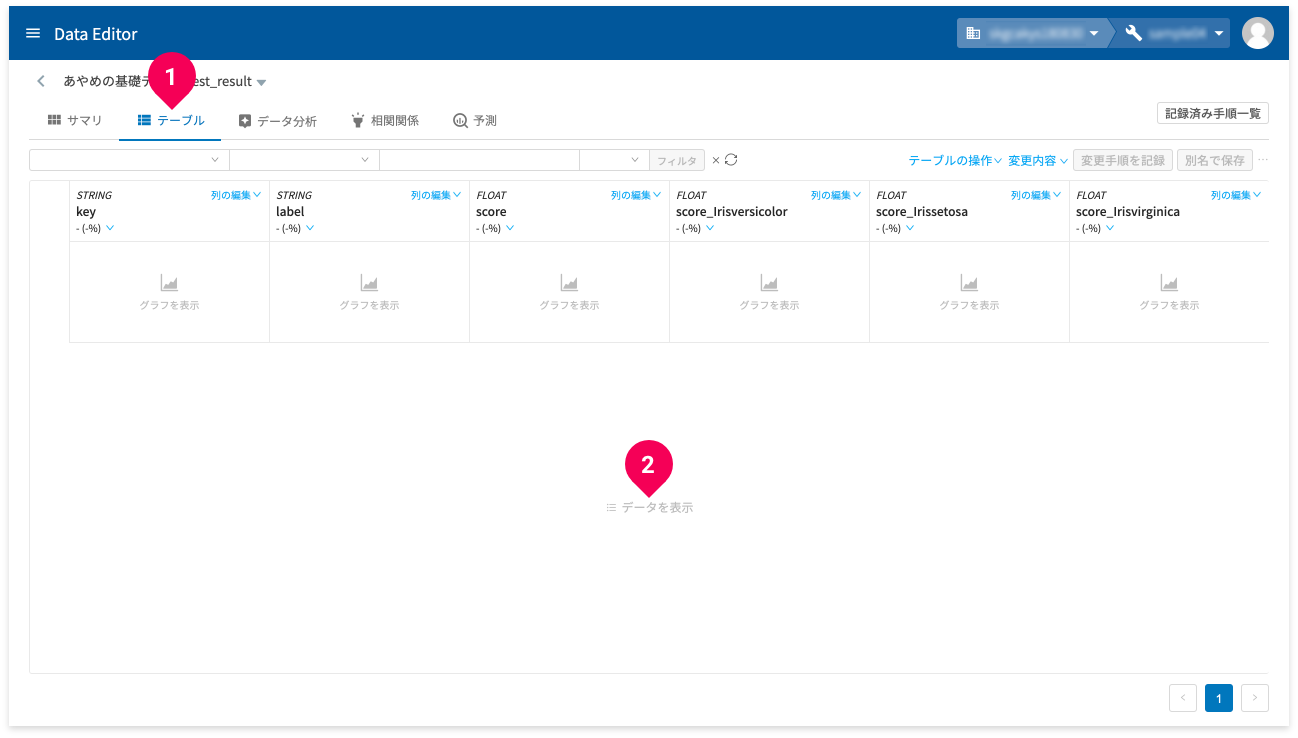Switch to the データ分析 tab

pos(278,121)
